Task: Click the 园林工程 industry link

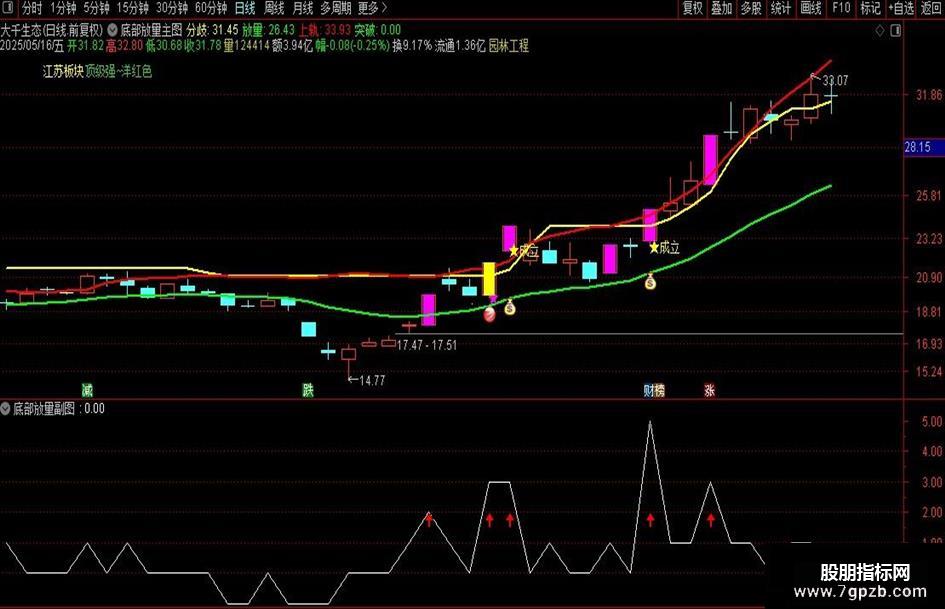Action: point(508,46)
